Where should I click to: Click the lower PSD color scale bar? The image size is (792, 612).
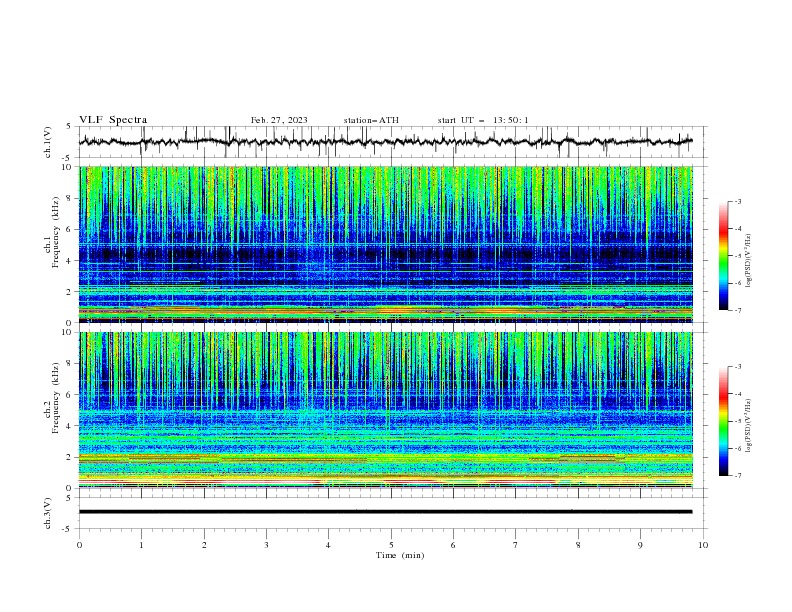pyautogui.click(x=724, y=421)
